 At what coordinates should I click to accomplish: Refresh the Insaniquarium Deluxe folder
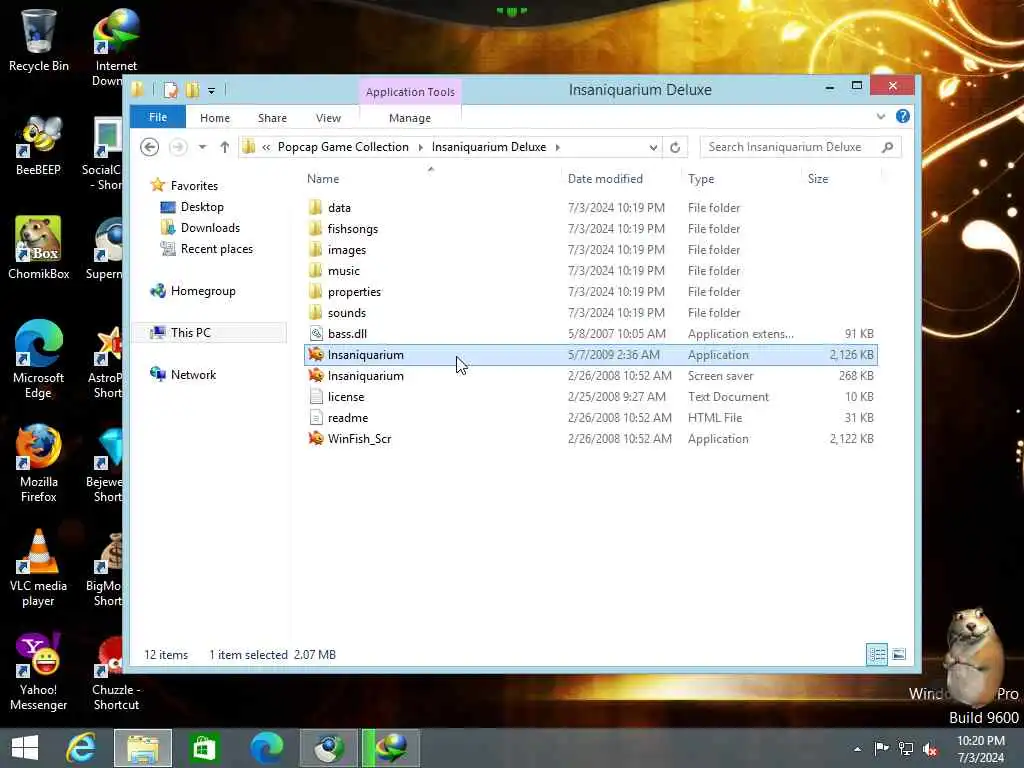(x=675, y=148)
